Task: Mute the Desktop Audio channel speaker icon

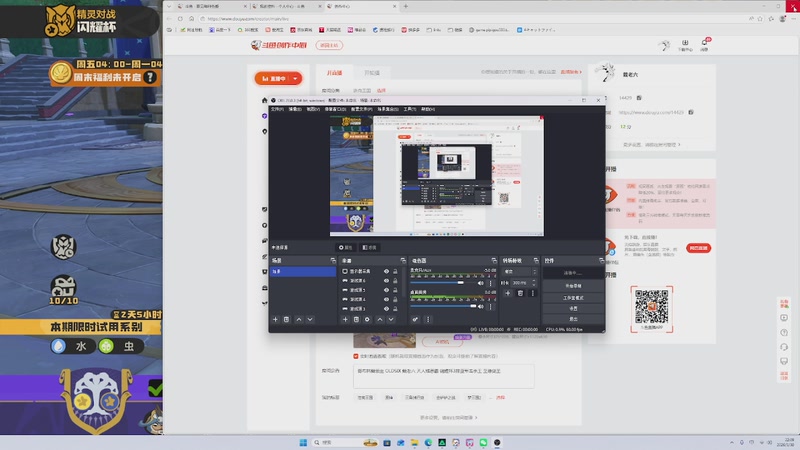Action: [481, 306]
